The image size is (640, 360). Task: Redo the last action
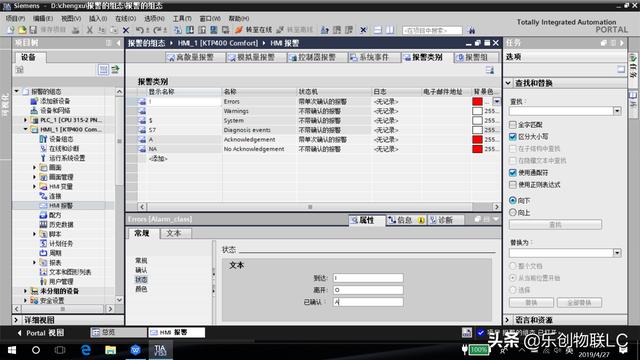(x=158, y=30)
